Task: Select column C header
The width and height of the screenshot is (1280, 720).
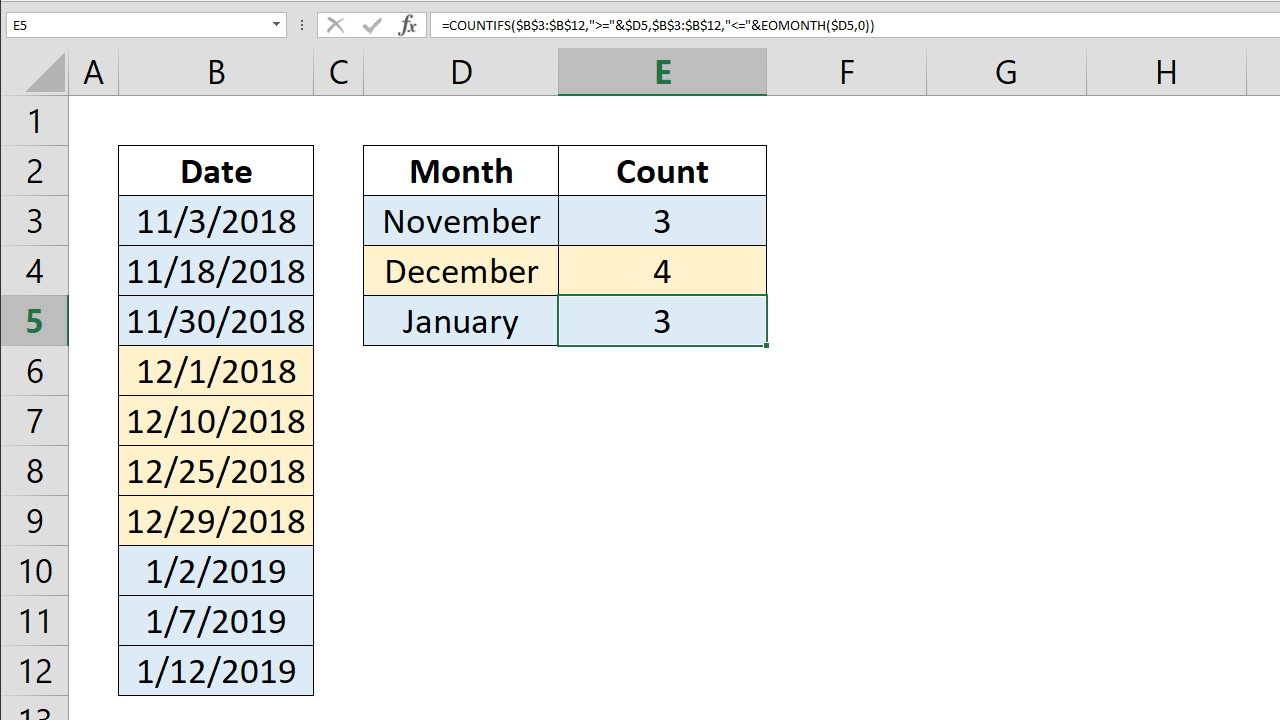Action: point(339,72)
